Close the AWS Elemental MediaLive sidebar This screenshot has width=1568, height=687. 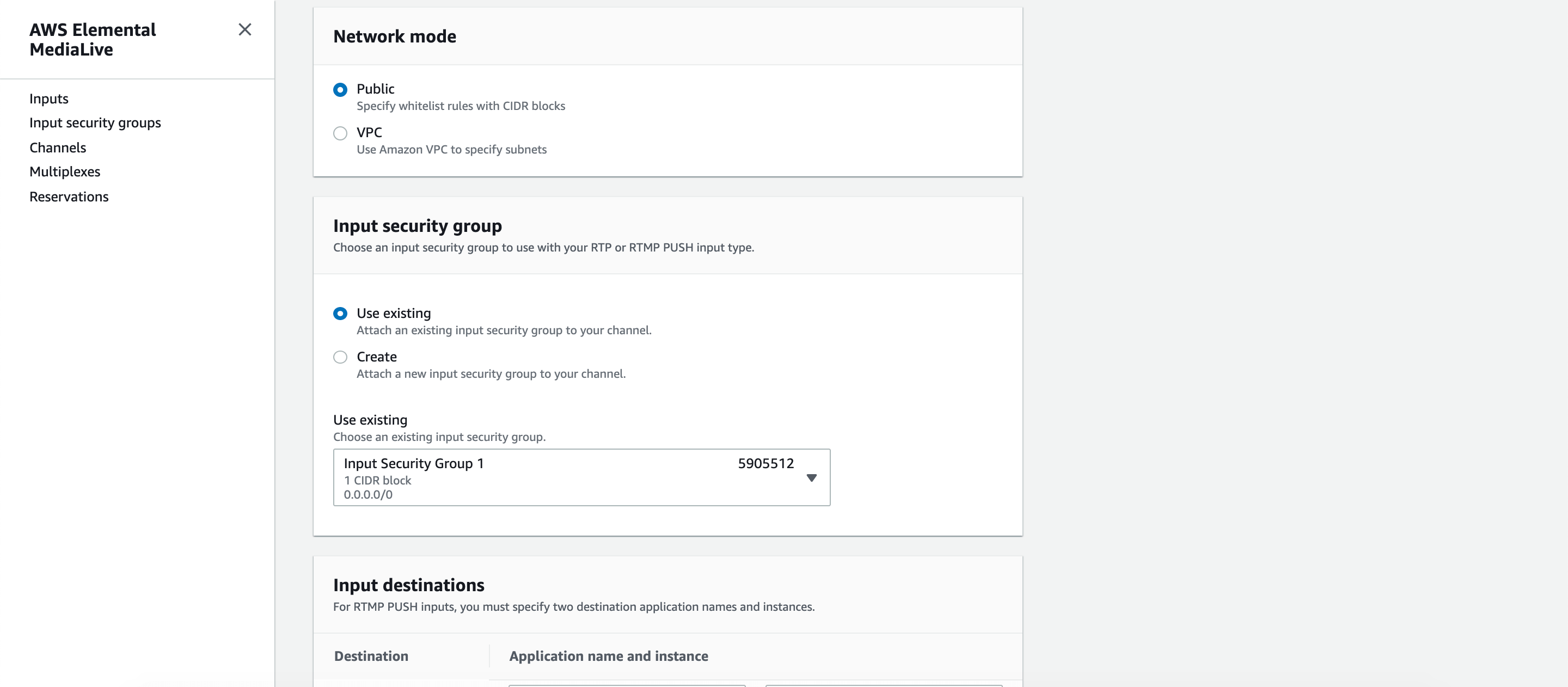[244, 29]
